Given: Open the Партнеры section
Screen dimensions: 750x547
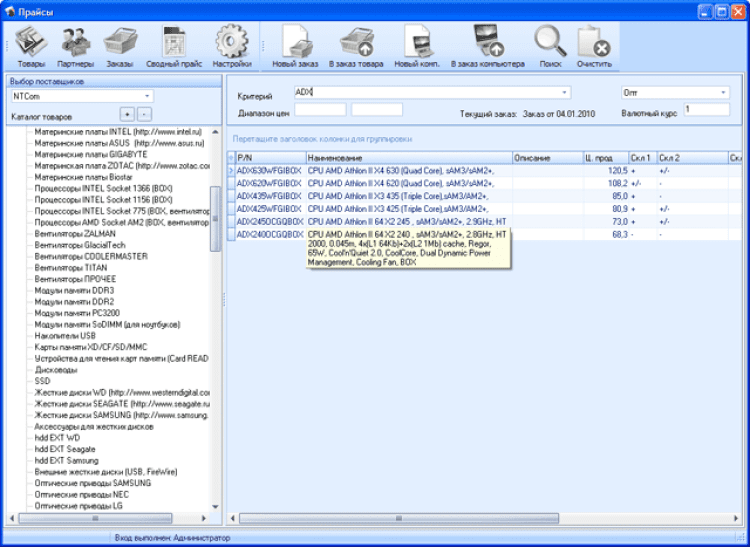Looking at the screenshot, I should (x=76, y=47).
